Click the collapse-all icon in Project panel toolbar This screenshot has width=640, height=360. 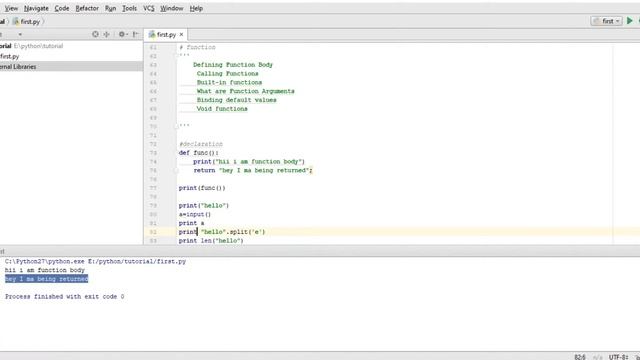pyautogui.click(x=107, y=34)
